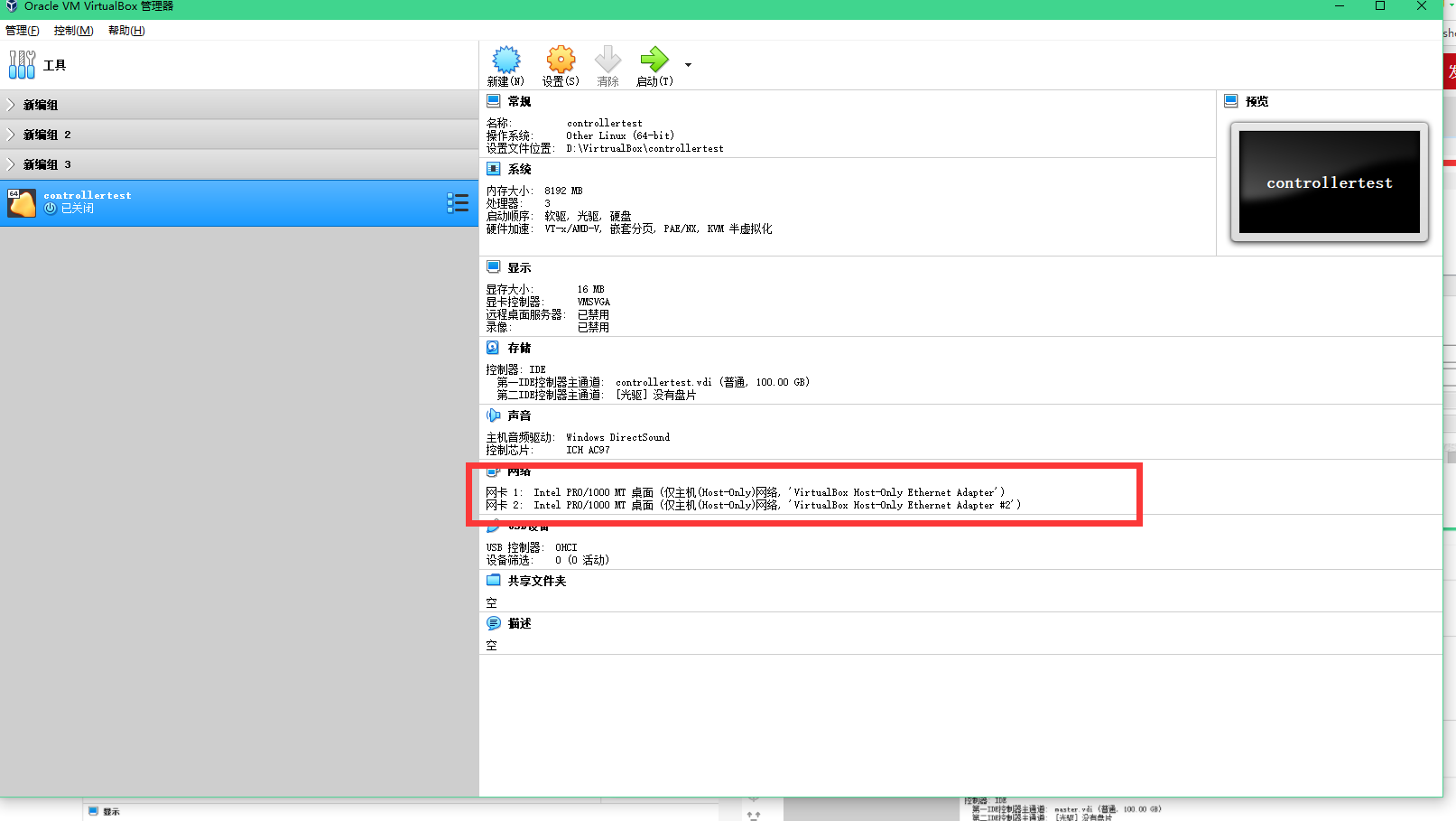Click the Storage (存储) section icon

point(493,348)
